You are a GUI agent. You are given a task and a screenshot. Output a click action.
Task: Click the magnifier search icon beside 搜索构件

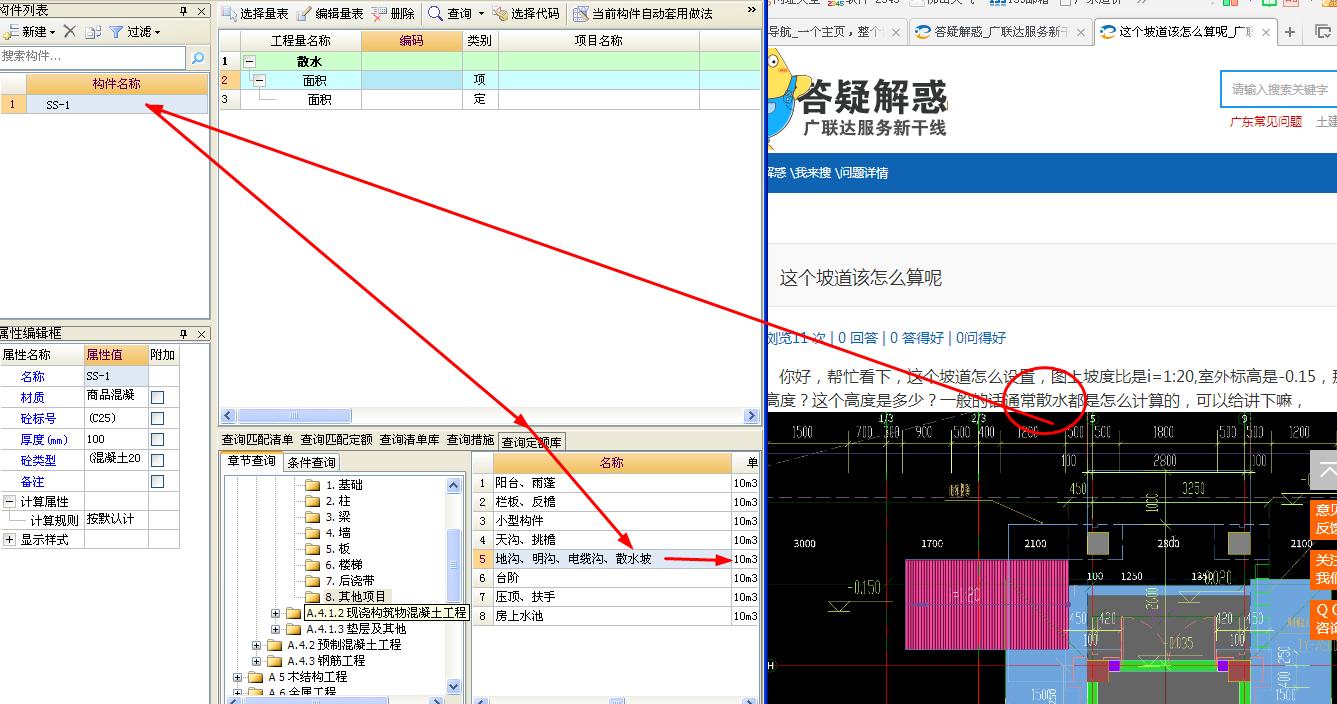(198, 58)
